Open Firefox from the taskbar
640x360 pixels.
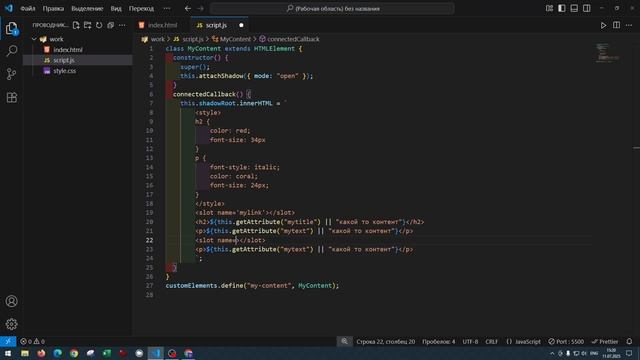click(x=41, y=353)
